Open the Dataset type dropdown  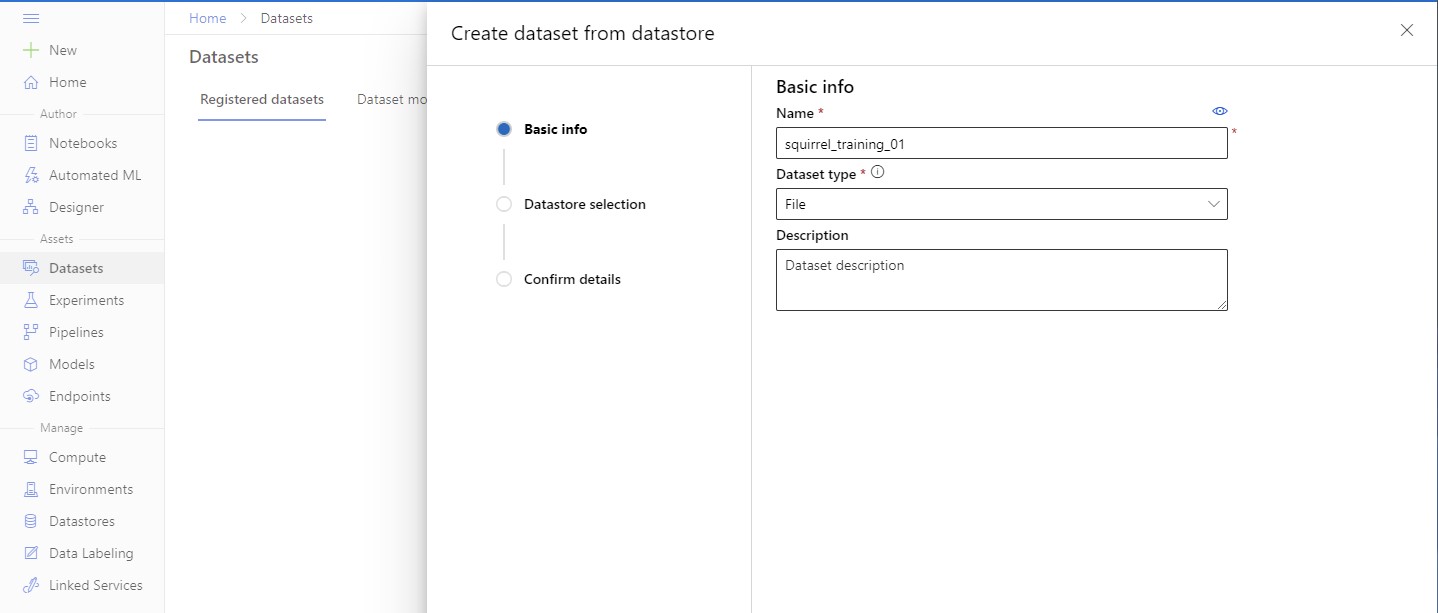[1001, 204]
